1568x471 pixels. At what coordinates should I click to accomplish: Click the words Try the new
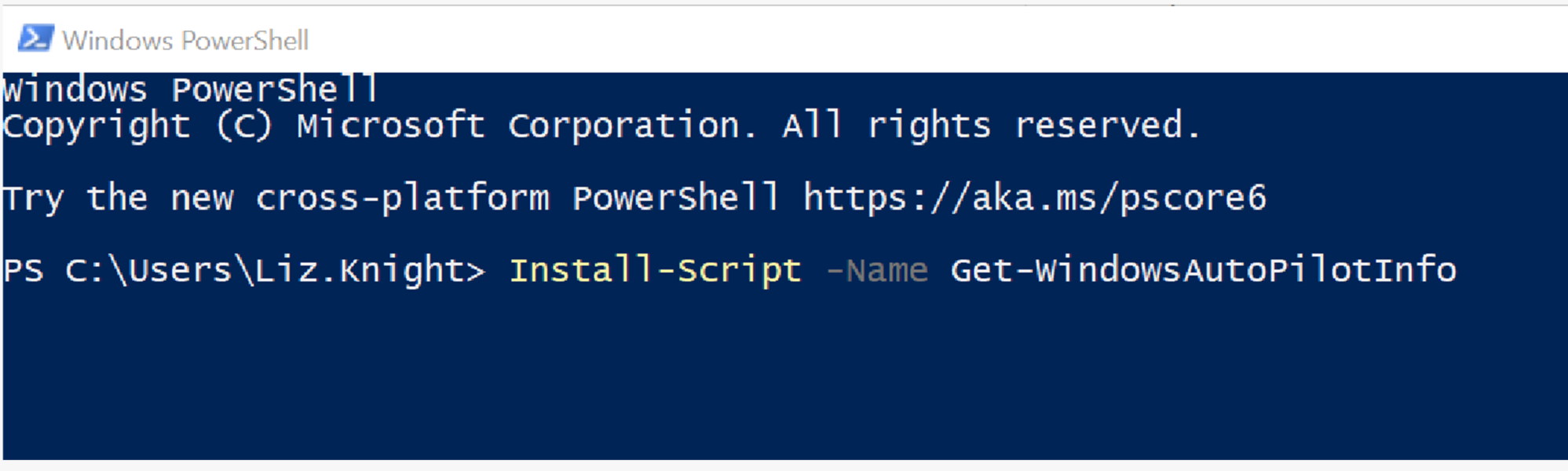point(118,198)
